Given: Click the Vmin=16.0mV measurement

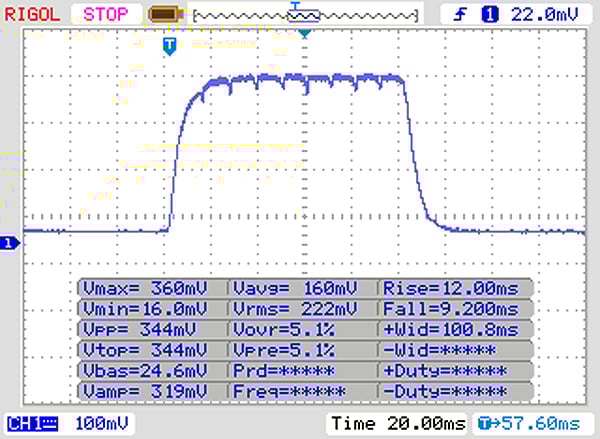Looking at the screenshot, I should 145,308.
